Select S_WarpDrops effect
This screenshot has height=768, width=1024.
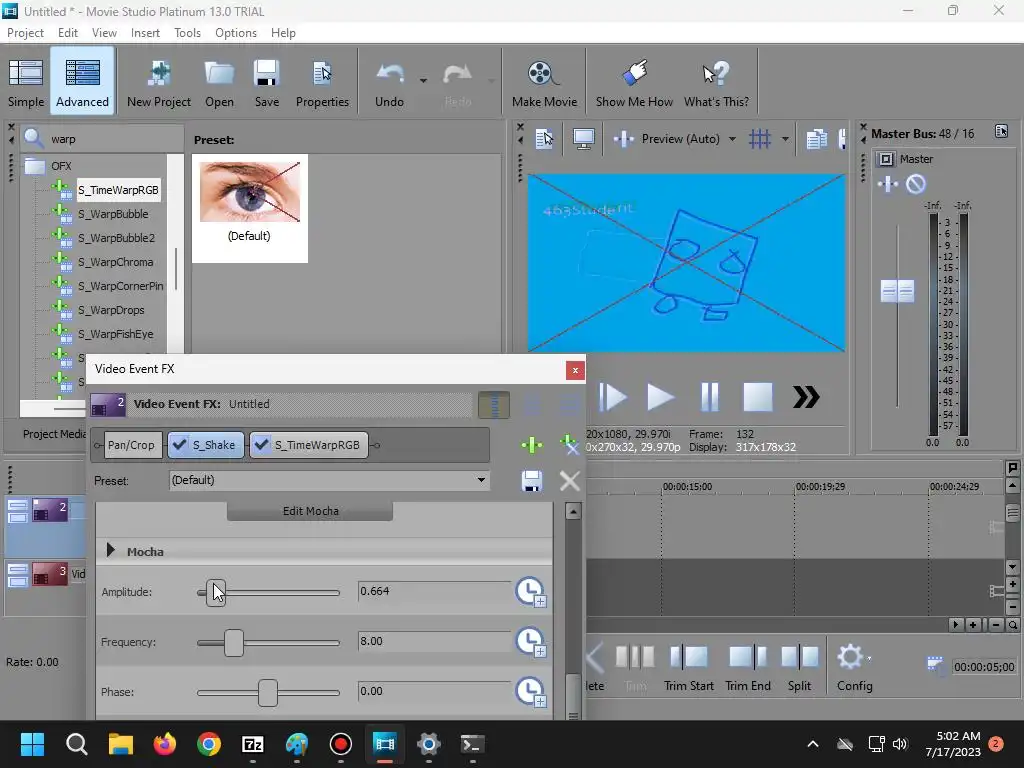pos(111,310)
